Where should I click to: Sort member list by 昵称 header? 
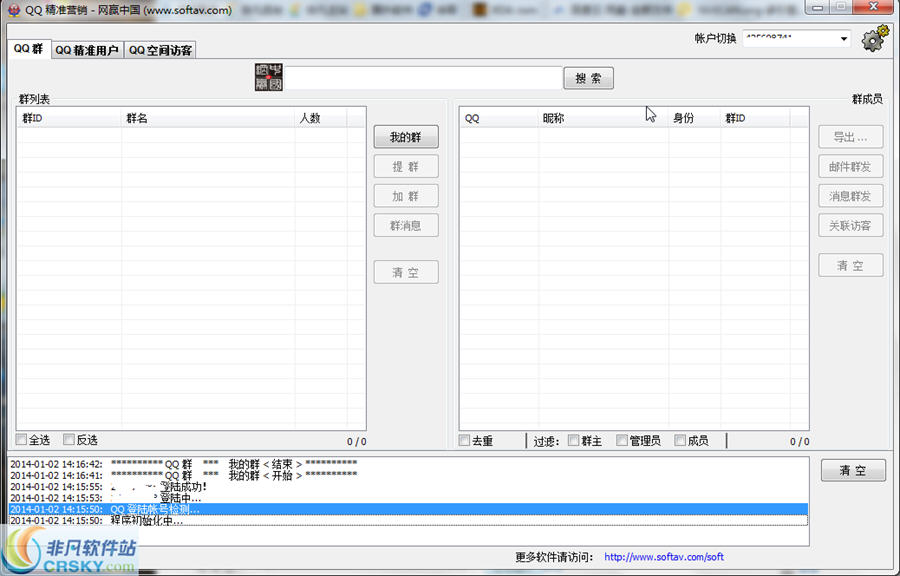[x=603, y=118]
